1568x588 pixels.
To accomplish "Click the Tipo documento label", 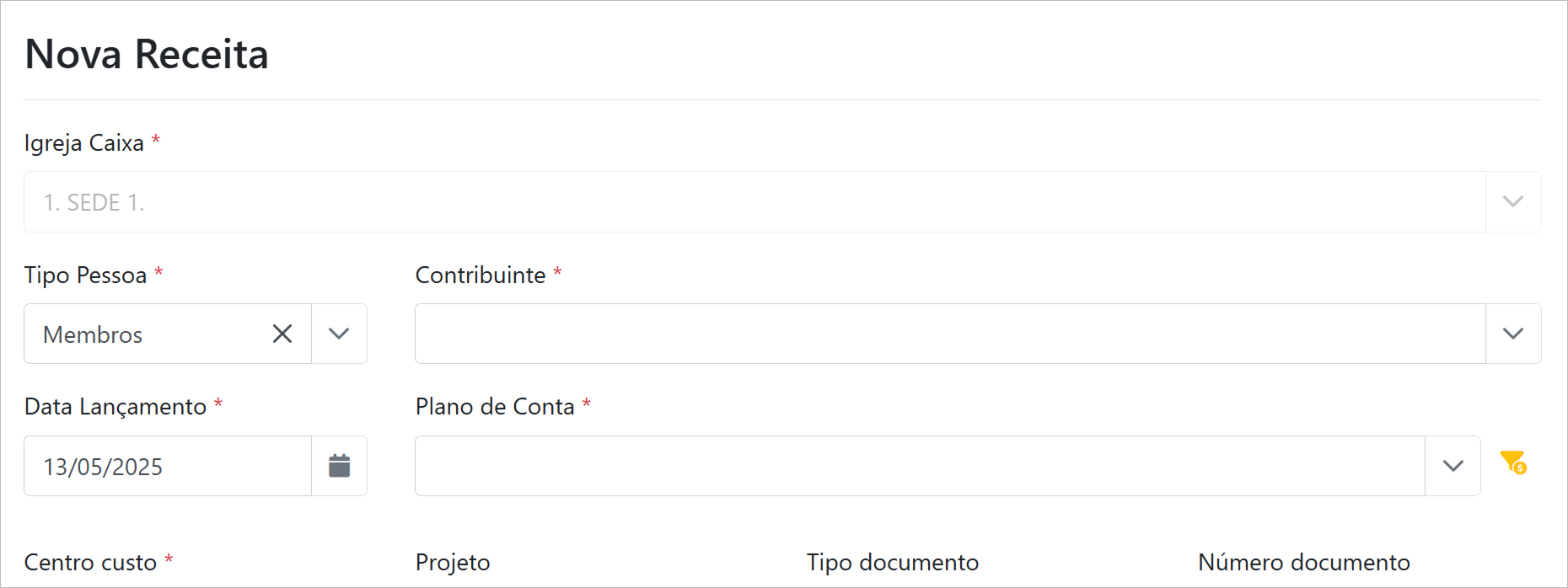I will coord(893,562).
